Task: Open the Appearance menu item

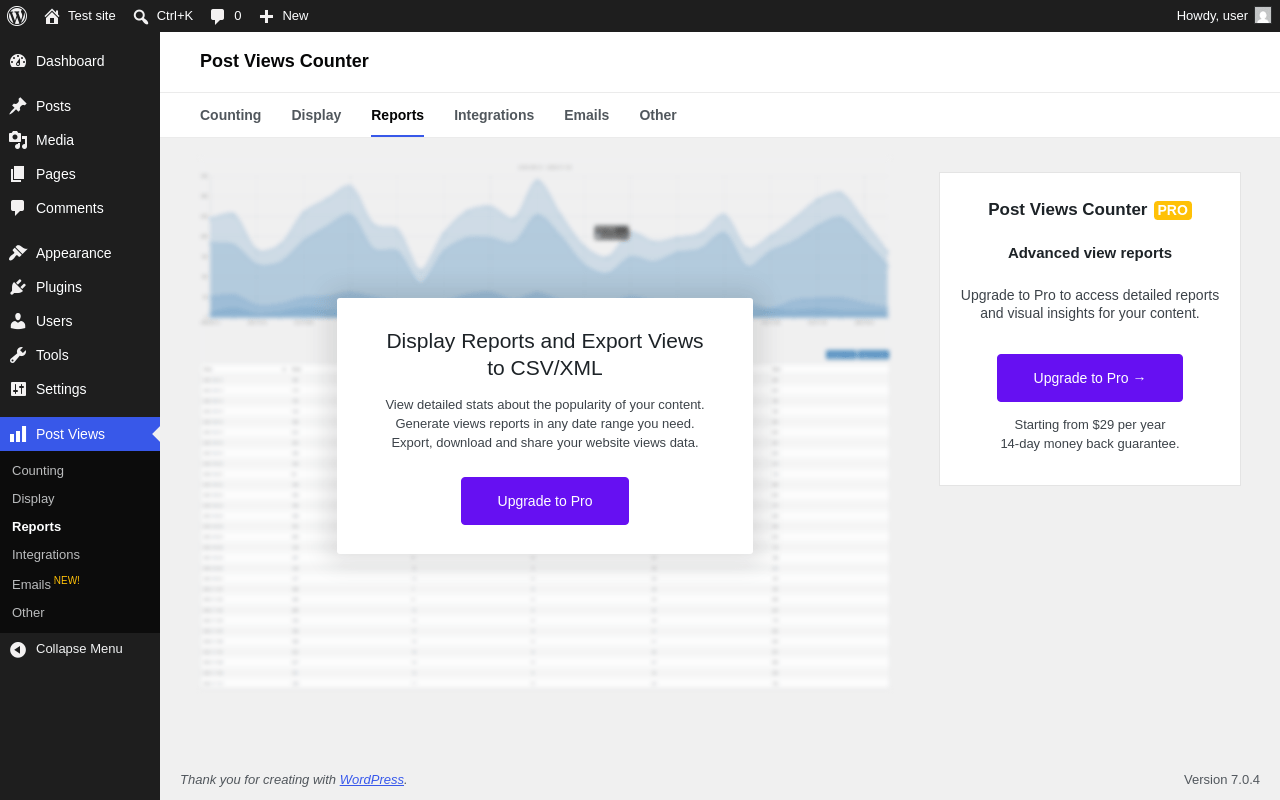Action: point(80,253)
